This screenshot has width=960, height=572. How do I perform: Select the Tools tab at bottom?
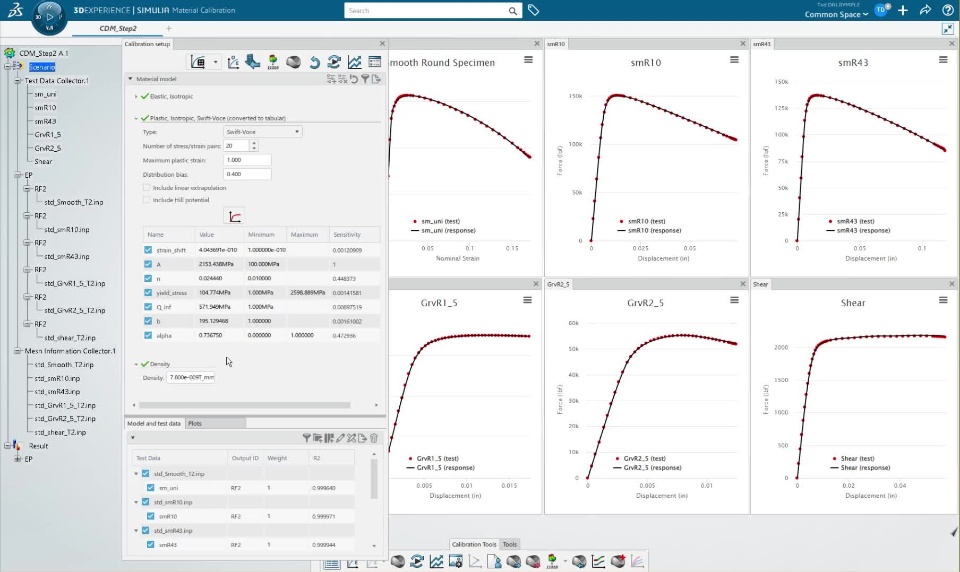point(510,544)
